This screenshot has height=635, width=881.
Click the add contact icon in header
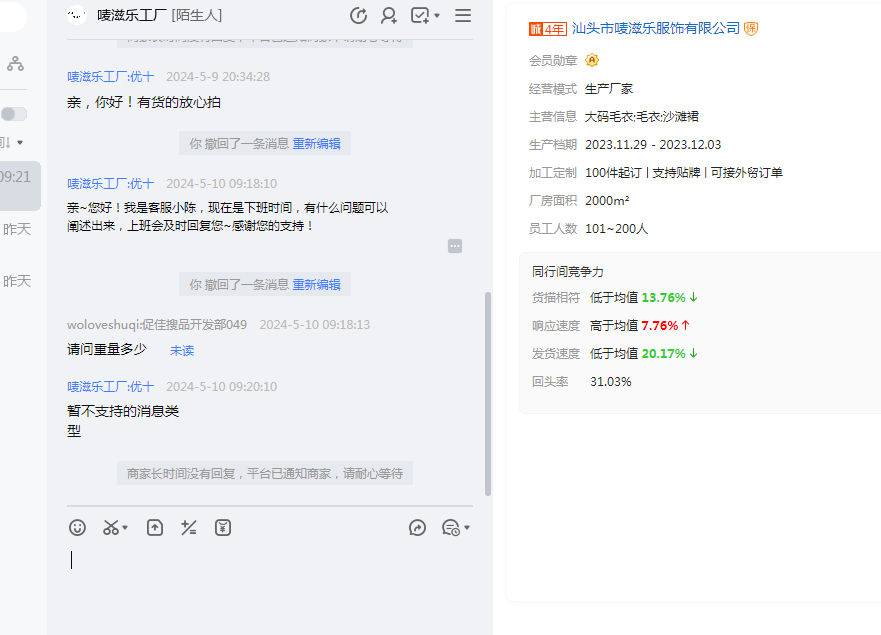pos(389,15)
